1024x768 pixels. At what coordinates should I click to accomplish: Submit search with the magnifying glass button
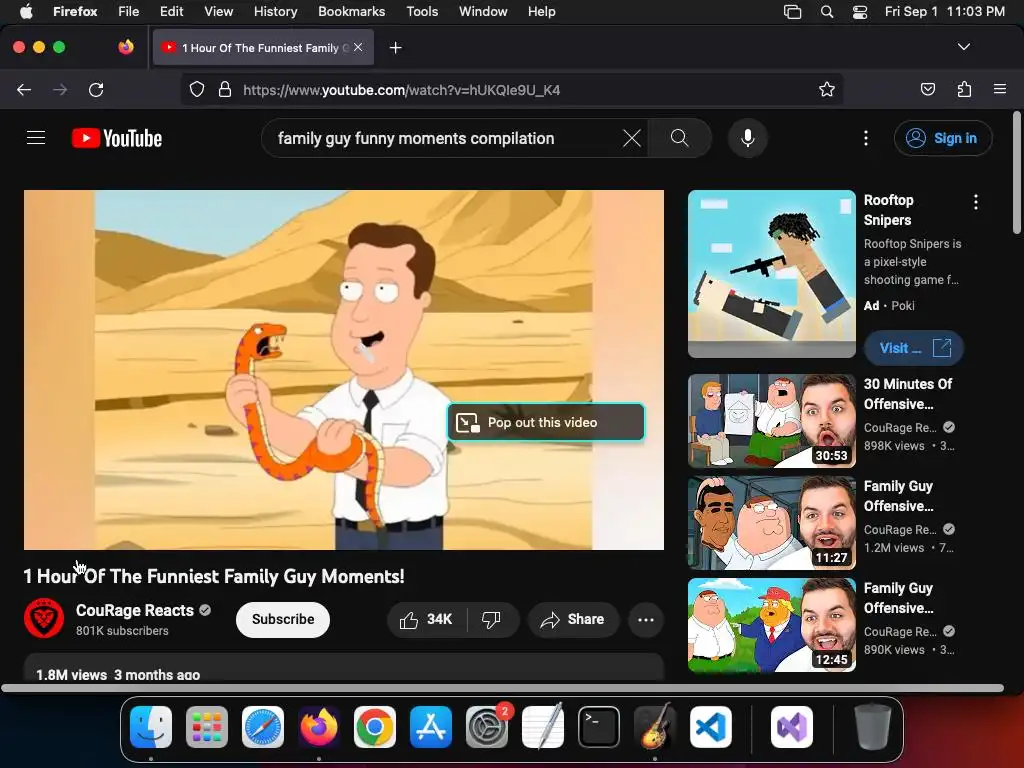point(679,138)
